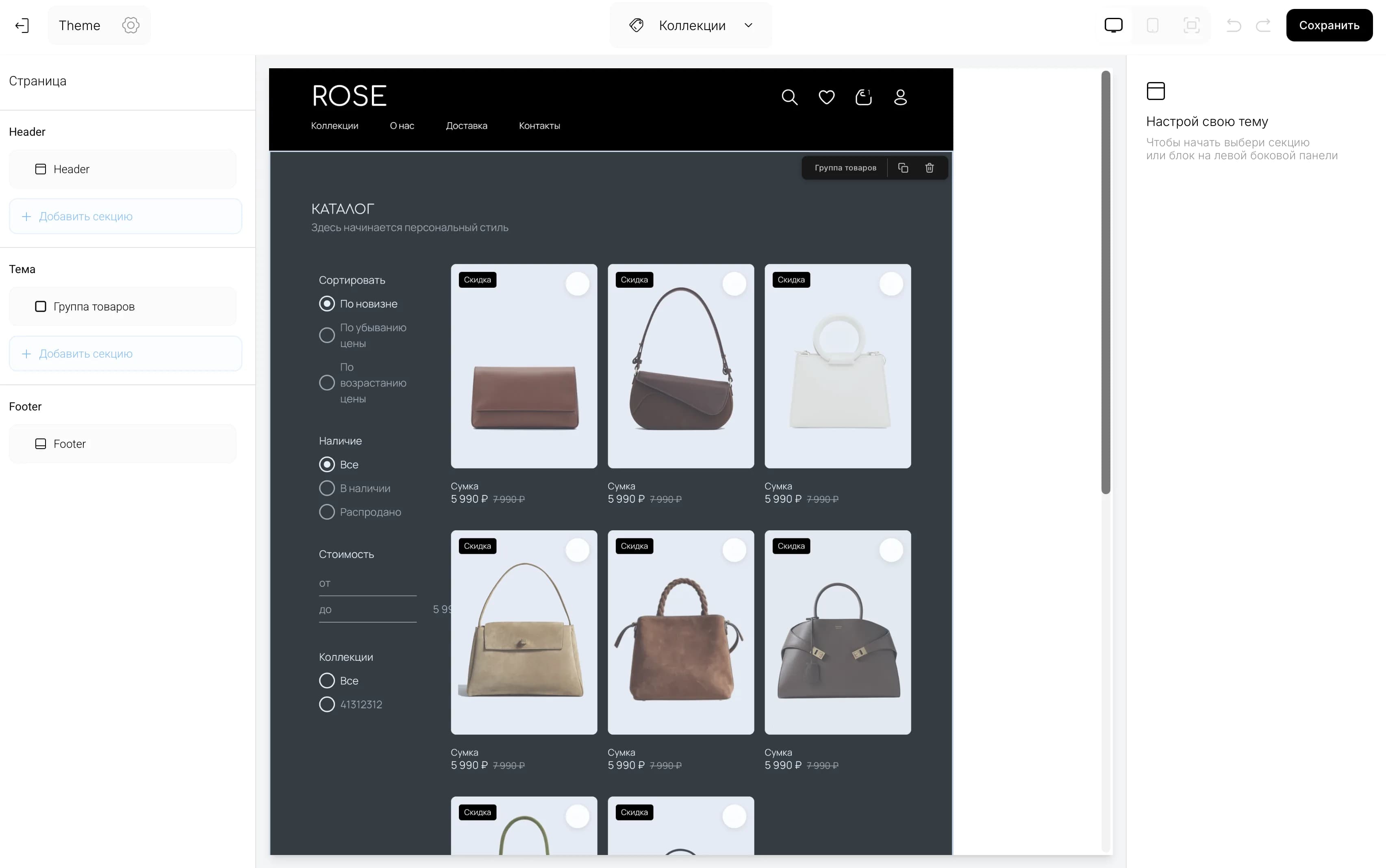Click the Сохранить button
This screenshot has height=868, width=1386.
[1329, 25]
